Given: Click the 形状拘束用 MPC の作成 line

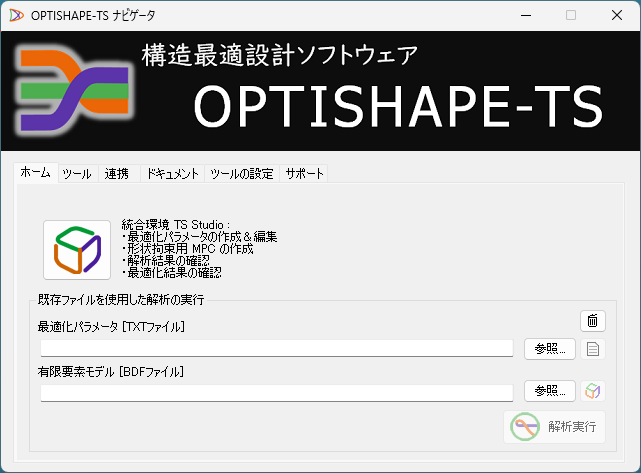Looking at the screenshot, I should coord(188,249).
